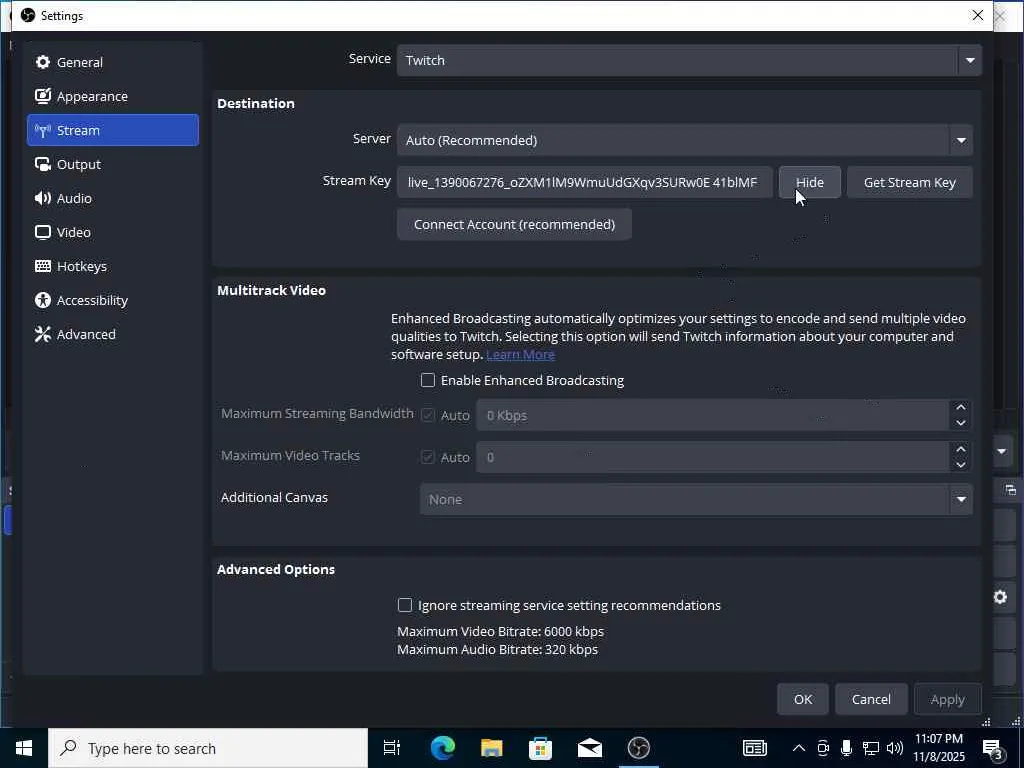Open the Learn More link
1024x768 pixels.
[520, 355]
